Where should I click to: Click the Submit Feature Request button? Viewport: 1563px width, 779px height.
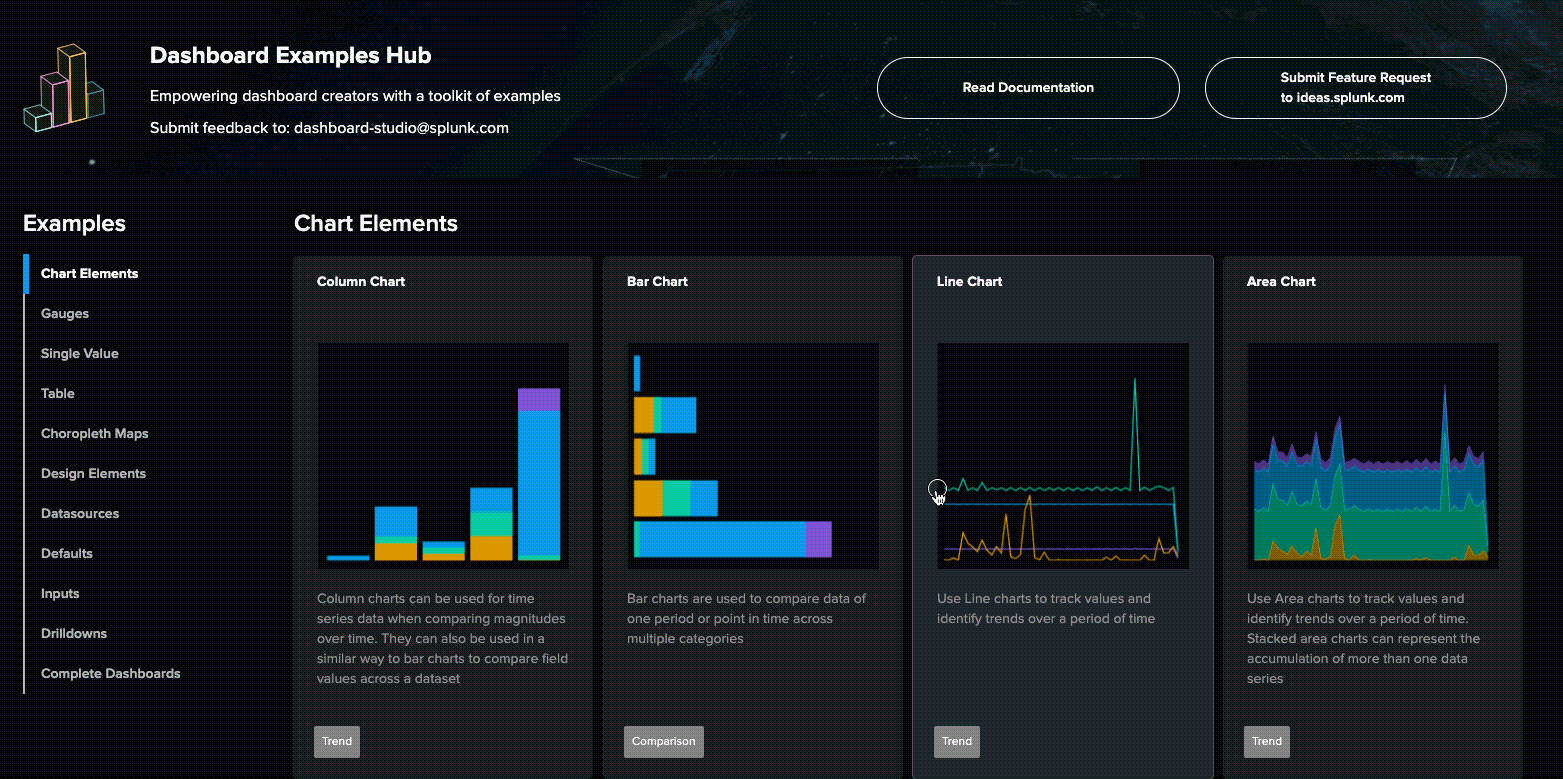1355,87
